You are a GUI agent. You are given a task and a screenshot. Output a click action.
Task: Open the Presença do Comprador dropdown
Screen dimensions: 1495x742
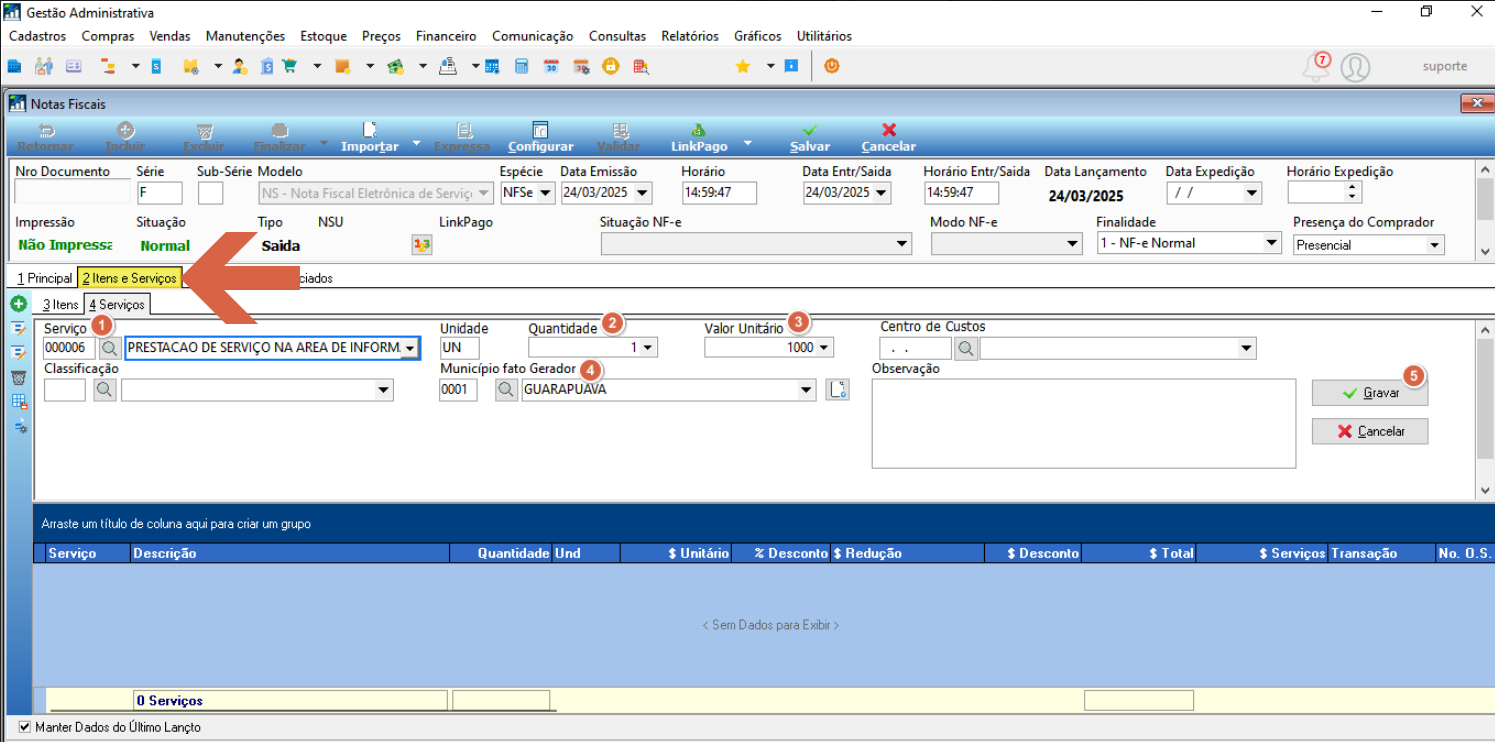[x=1435, y=245]
